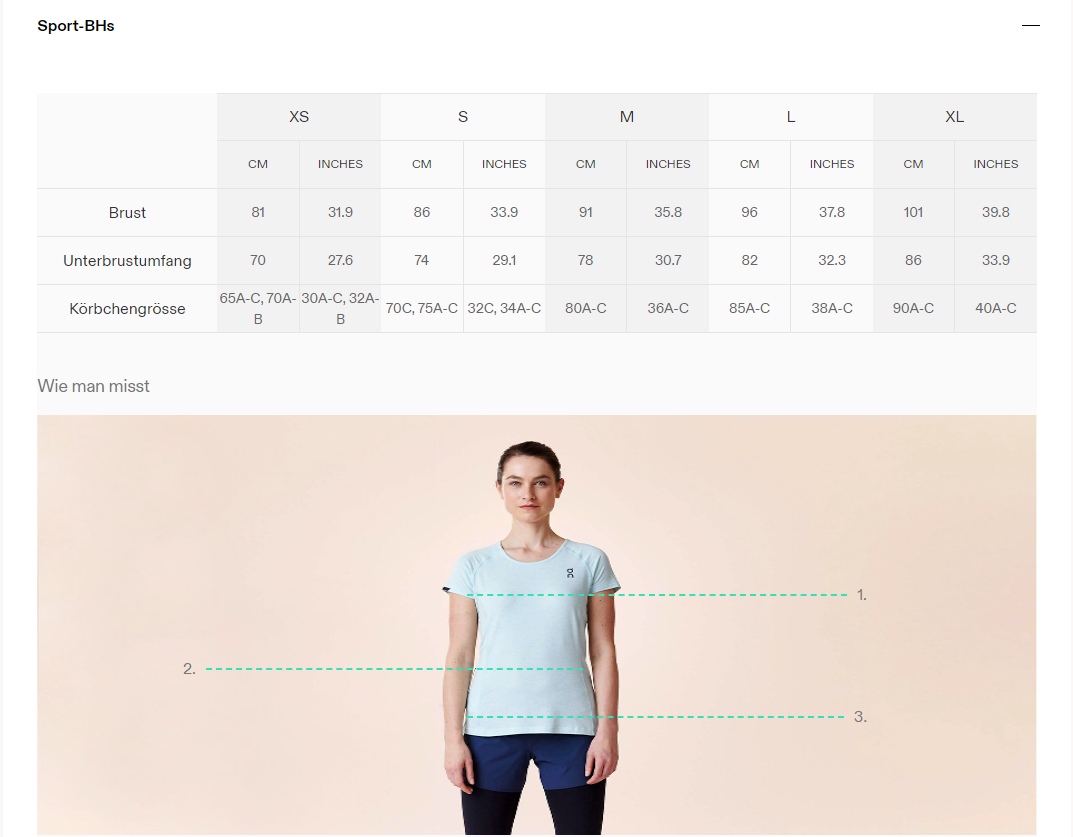Click the Unterbrustumfang row label
This screenshot has height=837, width=1073.
(x=127, y=261)
